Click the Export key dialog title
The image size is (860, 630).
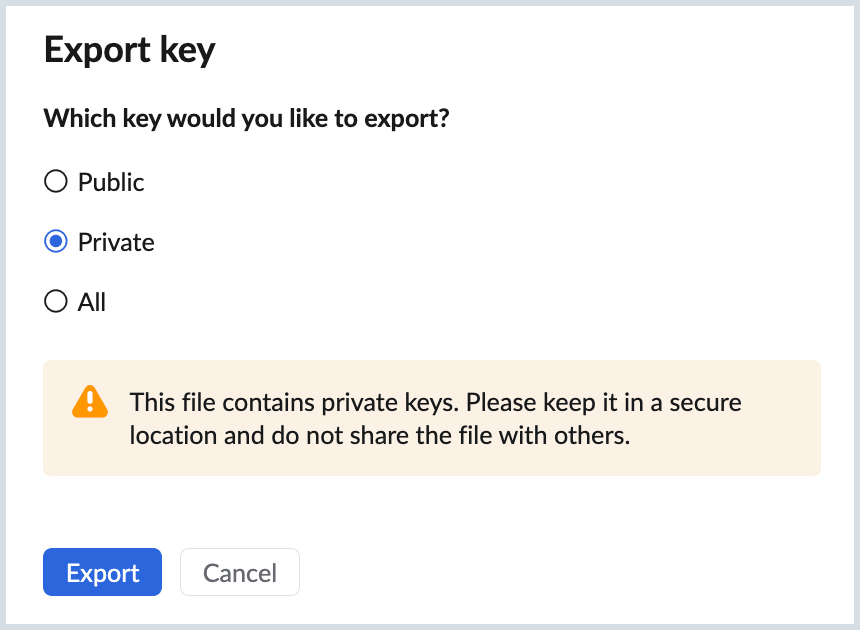[129, 49]
